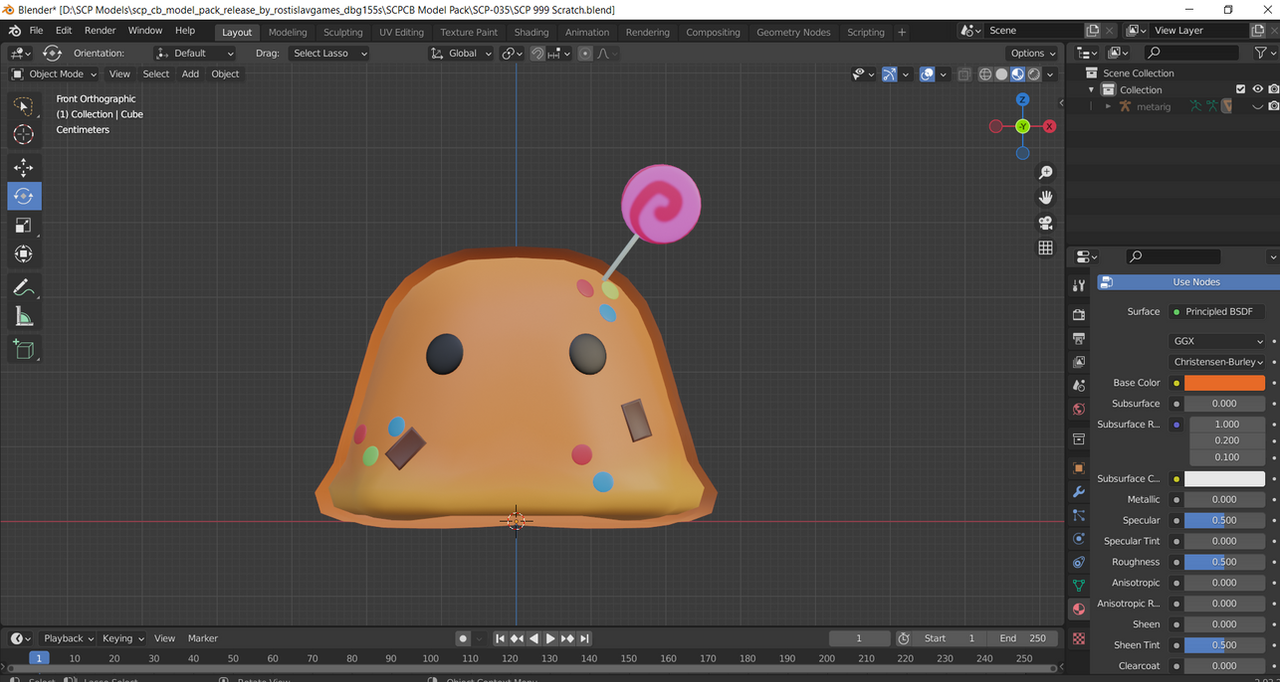Toggle metarig viewport visibility
The image size is (1280, 682).
tap(1258, 106)
